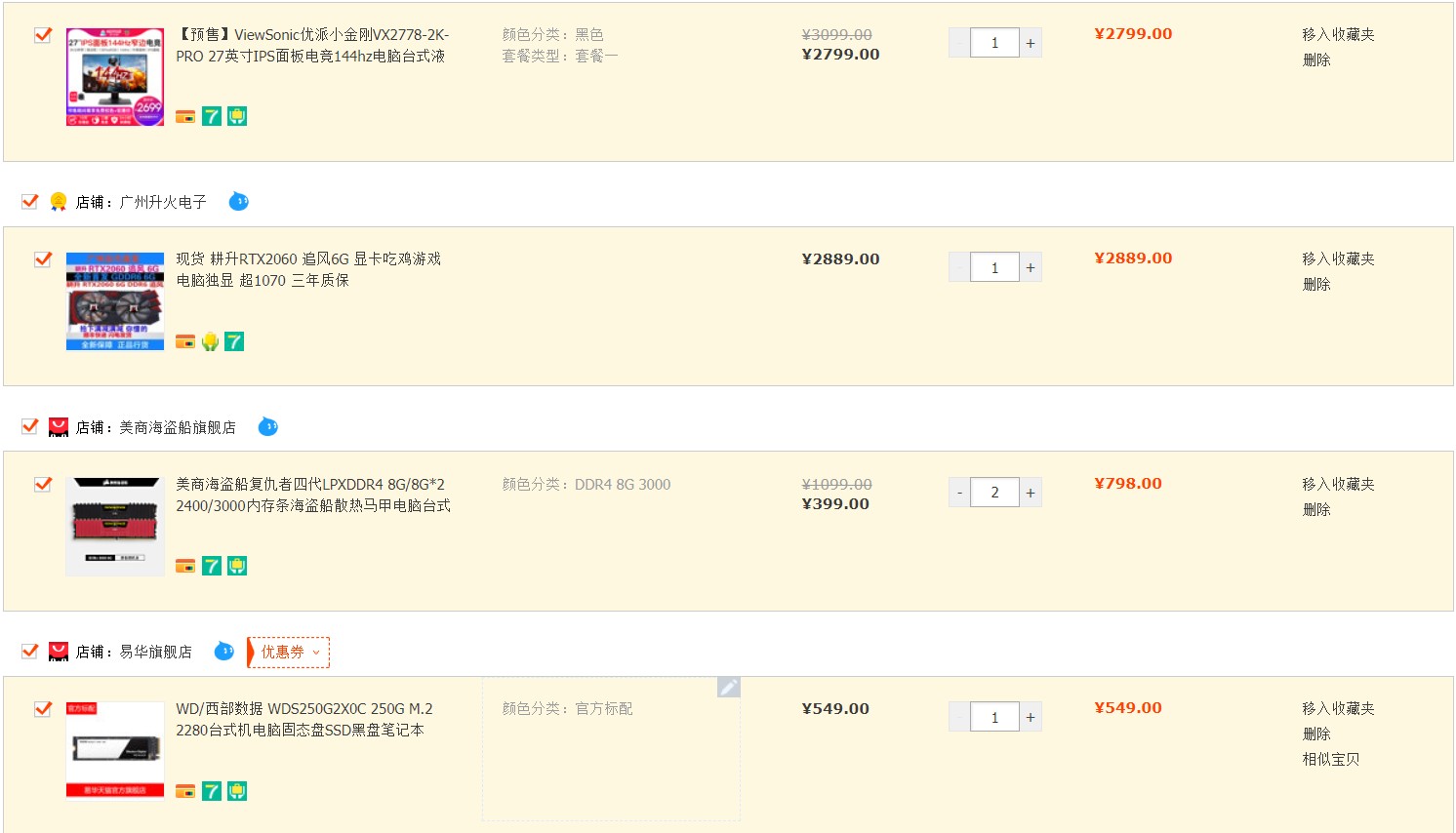Open WD WDS250G2X0C SSD product title

pyautogui.click(x=304, y=719)
